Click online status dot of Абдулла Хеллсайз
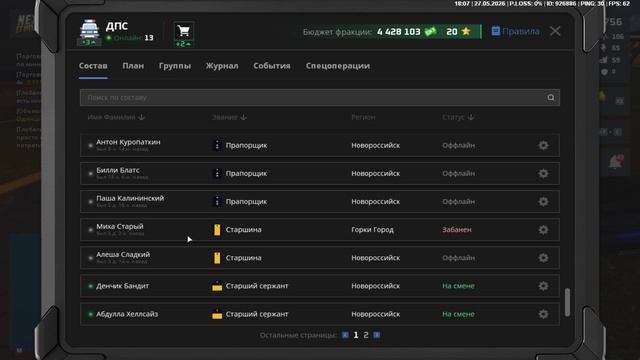Screen dimensions: 640x360 coord(91,314)
